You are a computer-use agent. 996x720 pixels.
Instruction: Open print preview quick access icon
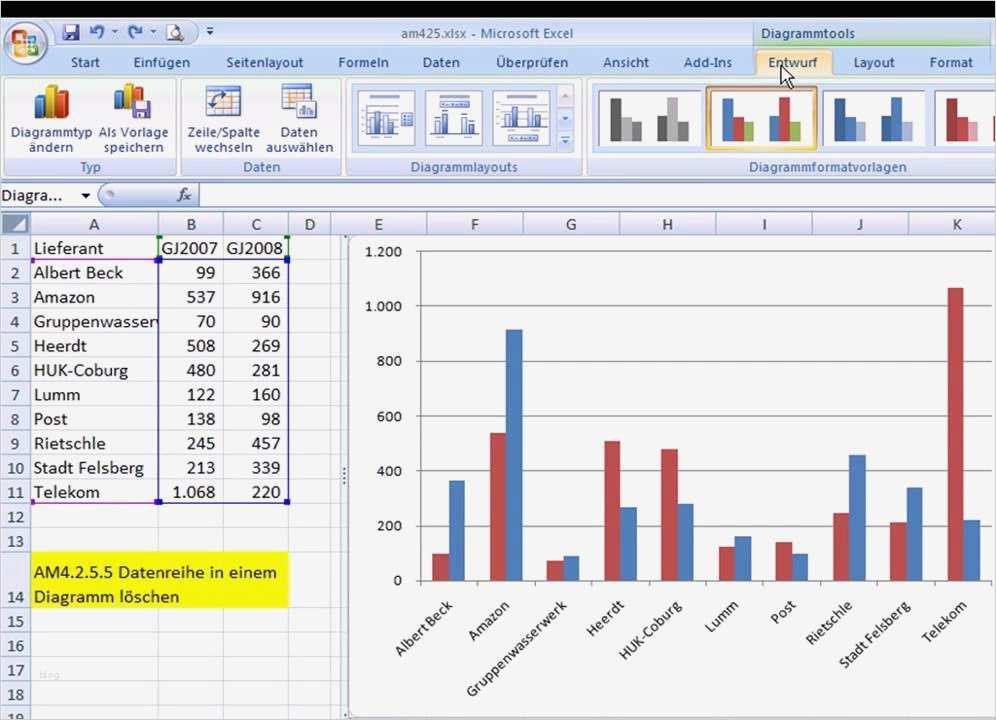pos(175,32)
